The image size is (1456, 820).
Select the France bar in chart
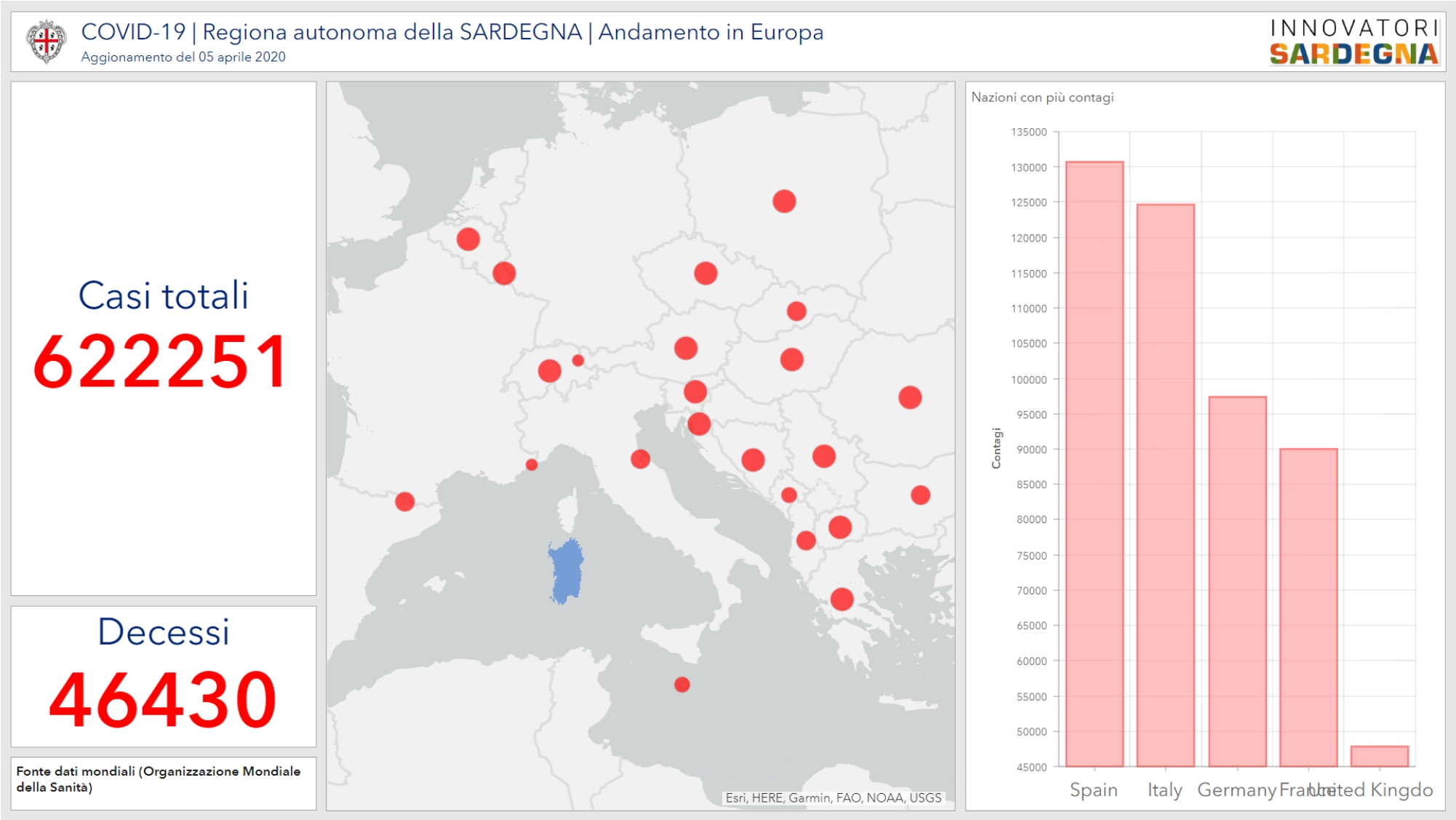1308,608
